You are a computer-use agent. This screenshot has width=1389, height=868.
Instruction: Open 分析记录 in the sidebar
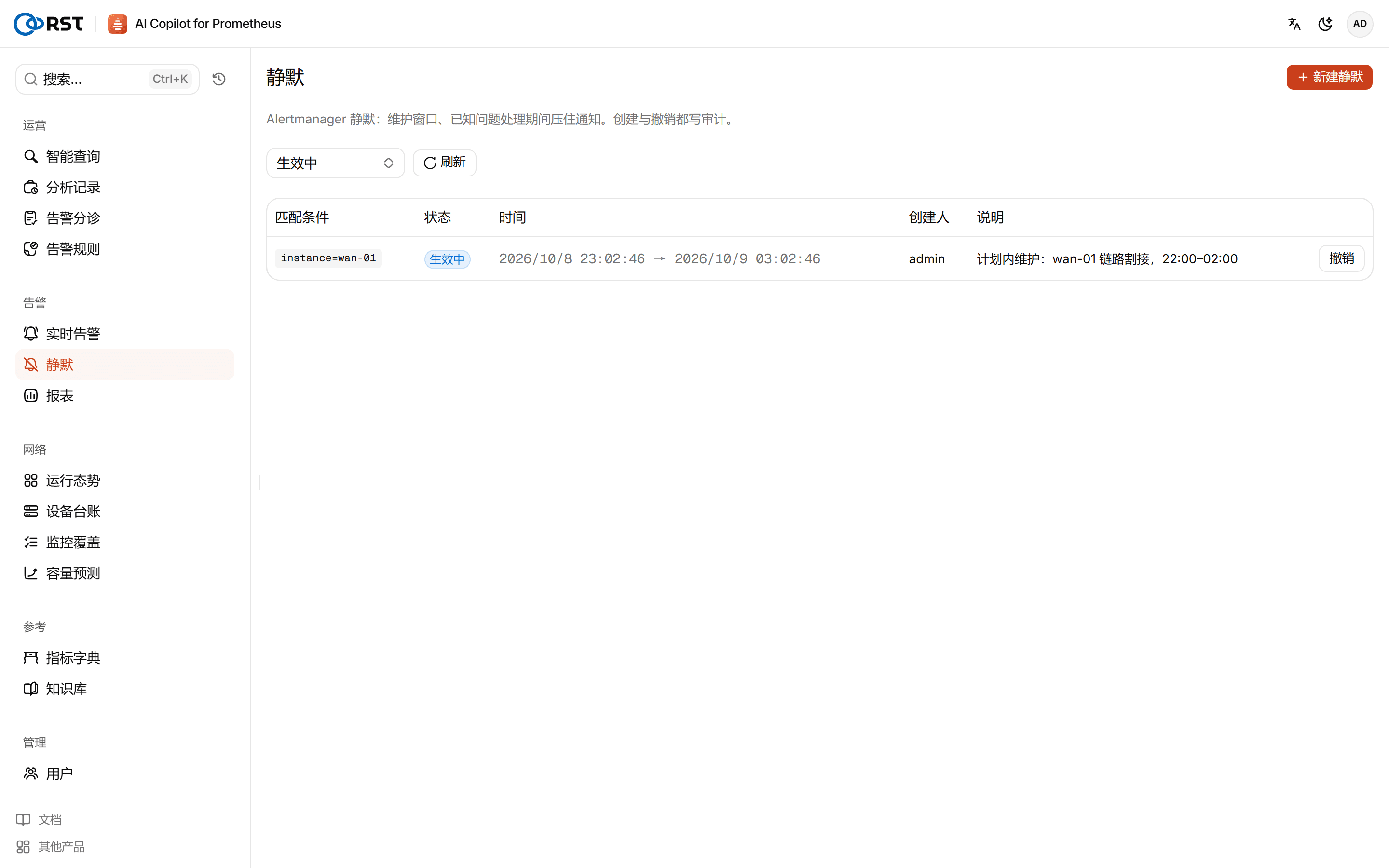coord(124,187)
